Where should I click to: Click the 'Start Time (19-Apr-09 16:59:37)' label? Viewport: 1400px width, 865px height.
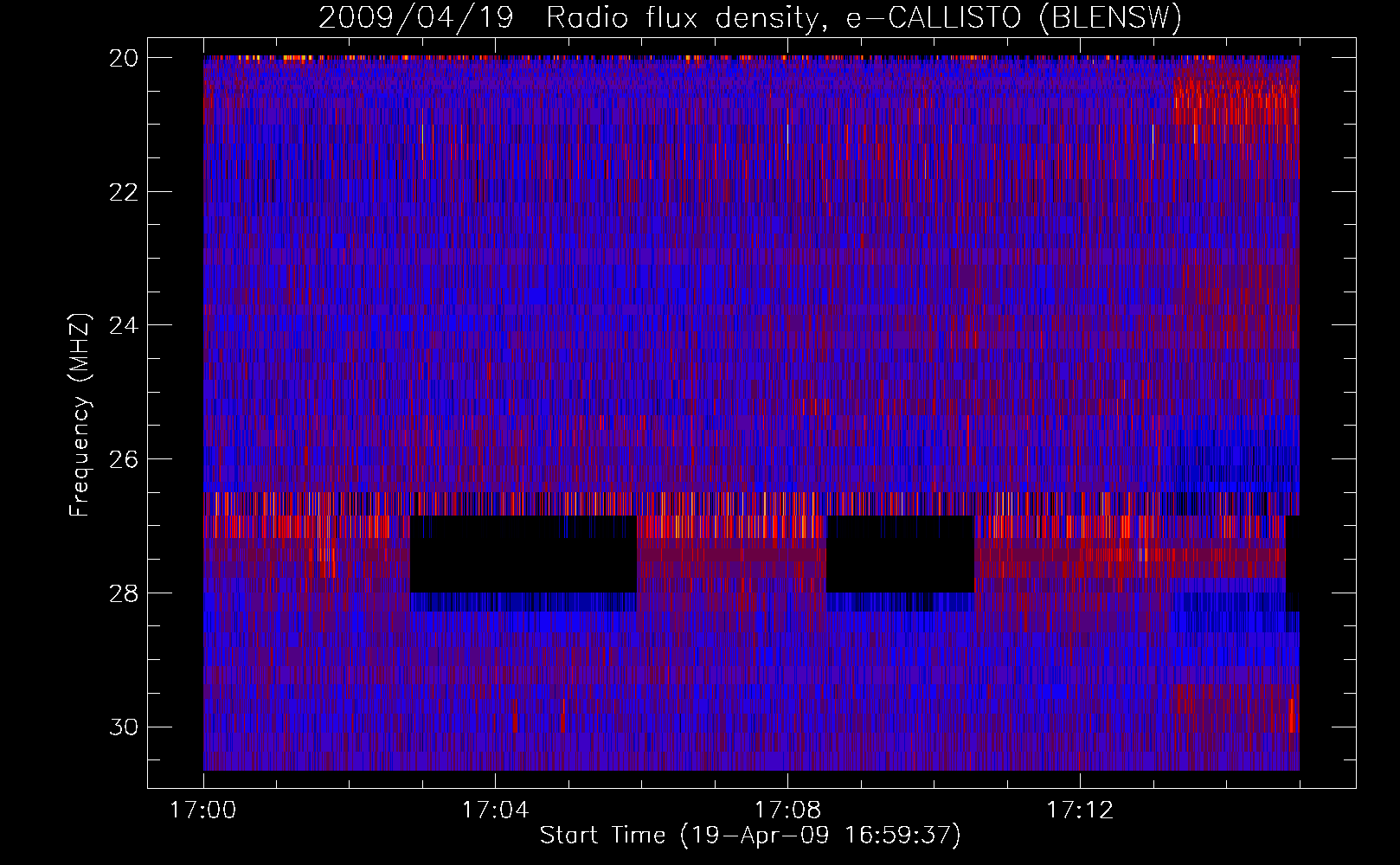(x=750, y=836)
